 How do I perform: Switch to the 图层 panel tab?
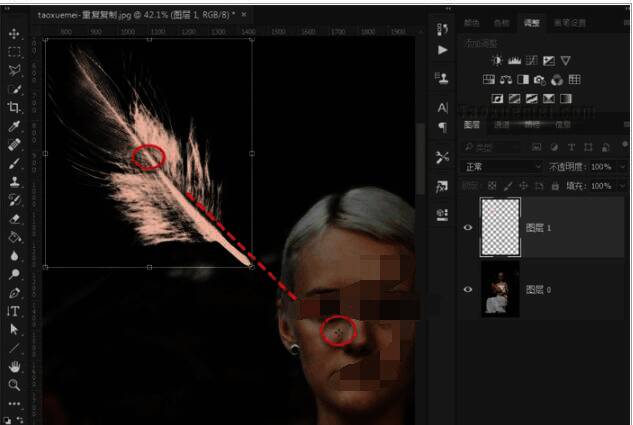(x=473, y=125)
